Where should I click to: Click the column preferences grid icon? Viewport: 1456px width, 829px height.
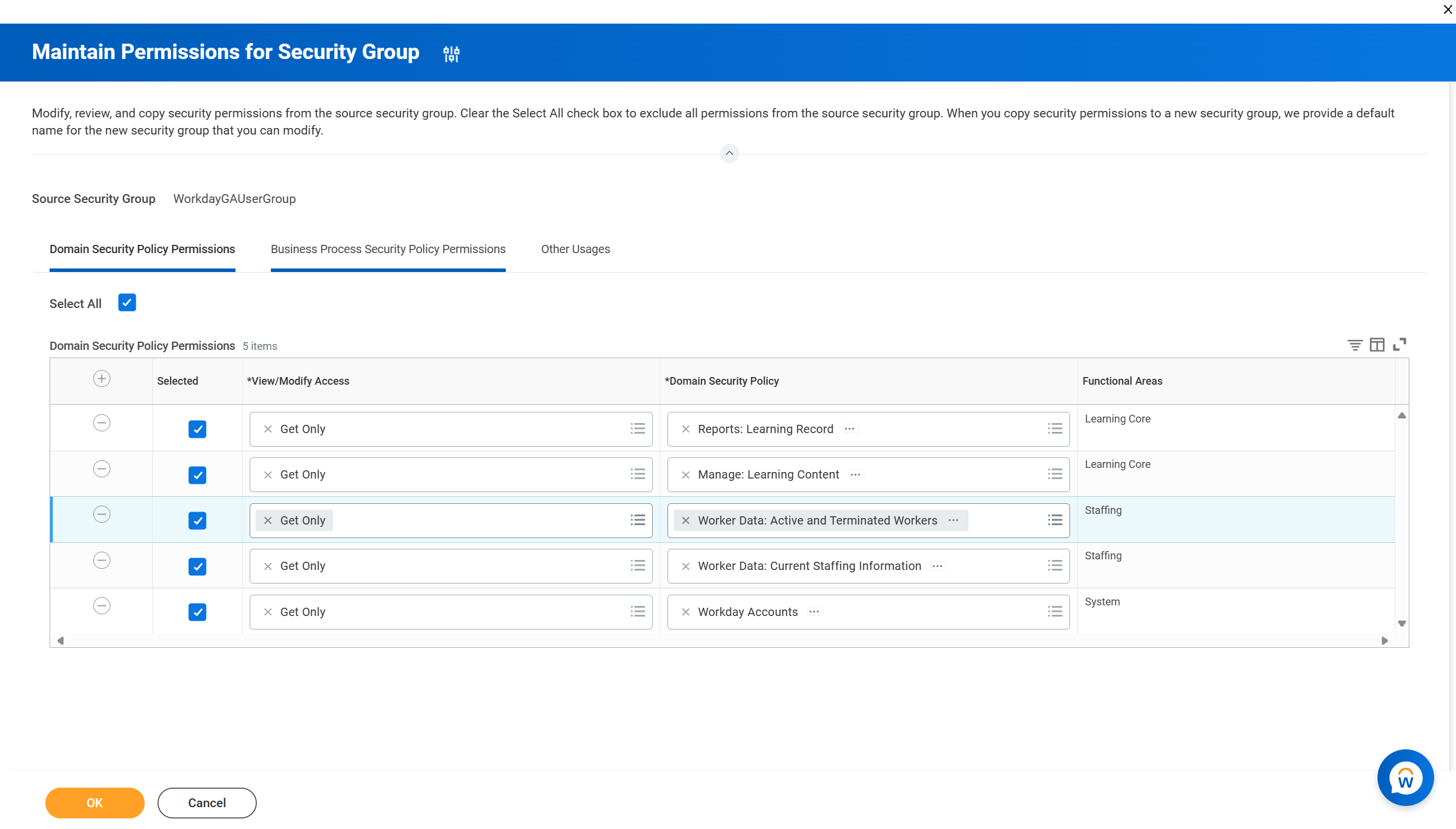[x=1378, y=344]
